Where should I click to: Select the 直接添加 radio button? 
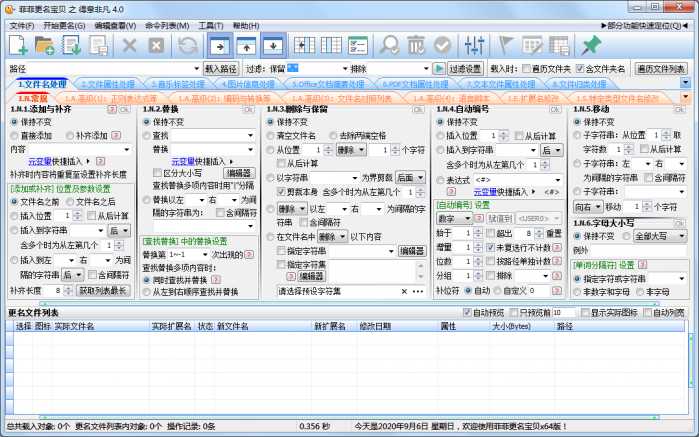(x=15, y=135)
